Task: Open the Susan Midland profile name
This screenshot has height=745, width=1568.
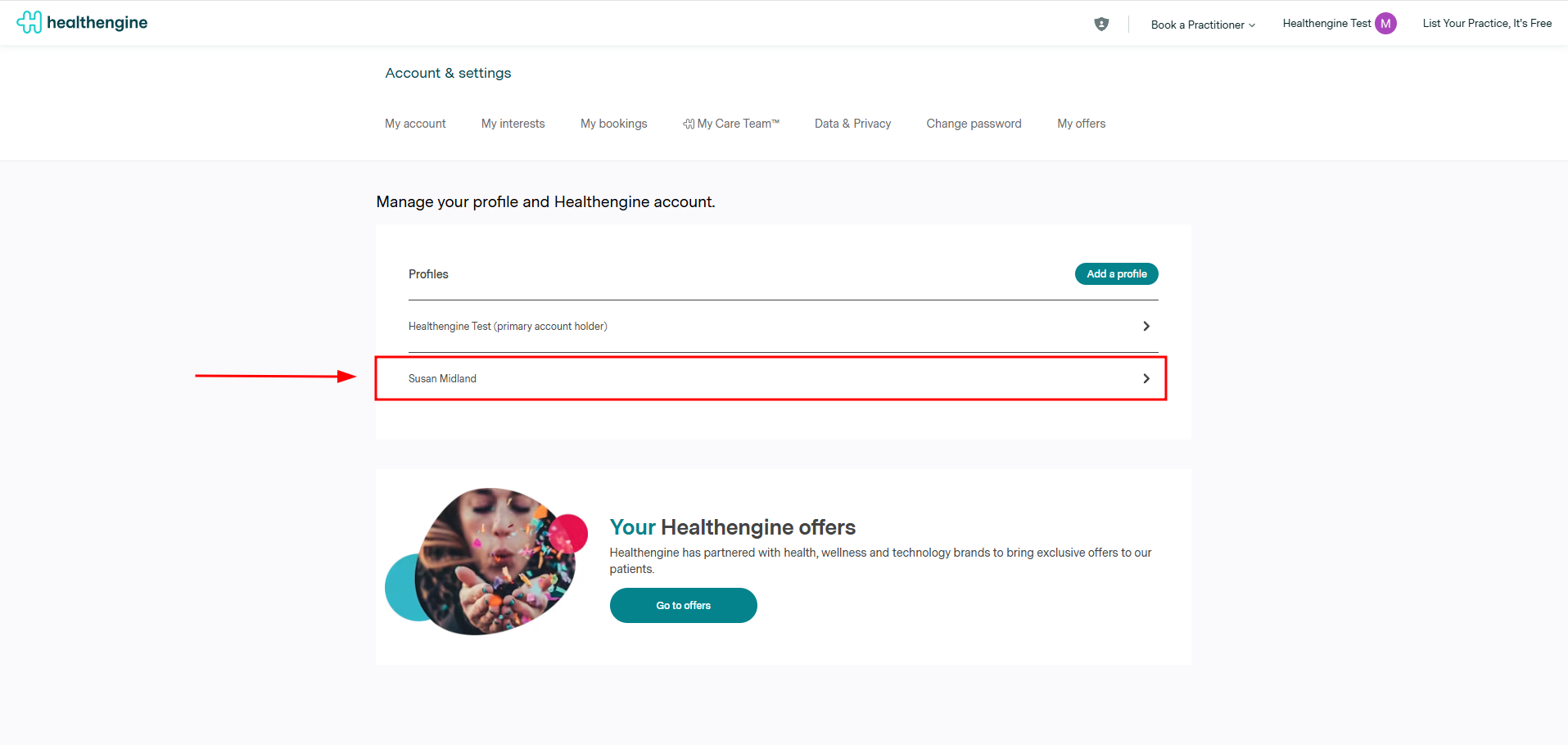Action: pyautogui.click(x=442, y=378)
